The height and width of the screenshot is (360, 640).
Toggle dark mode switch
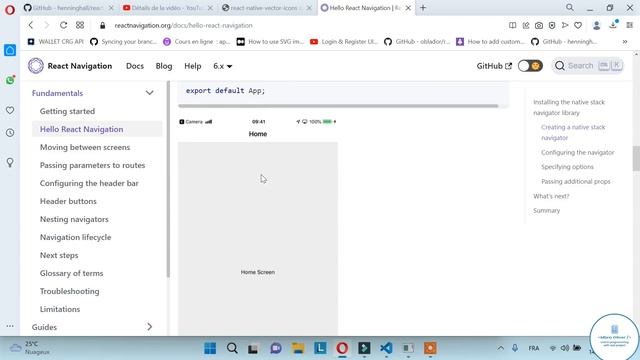click(x=530, y=66)
